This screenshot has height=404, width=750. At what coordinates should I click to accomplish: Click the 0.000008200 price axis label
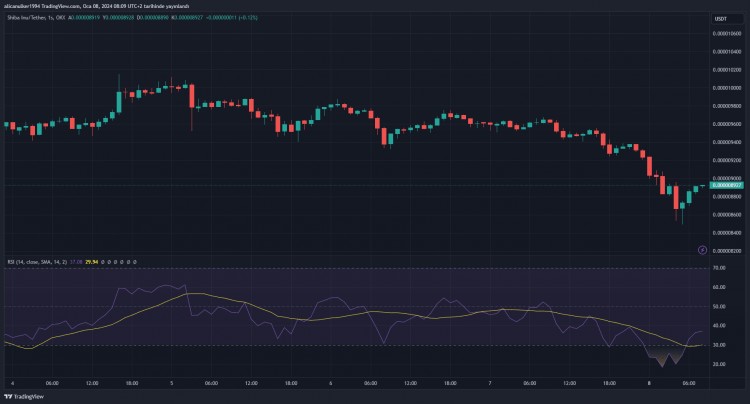[726, 251]
